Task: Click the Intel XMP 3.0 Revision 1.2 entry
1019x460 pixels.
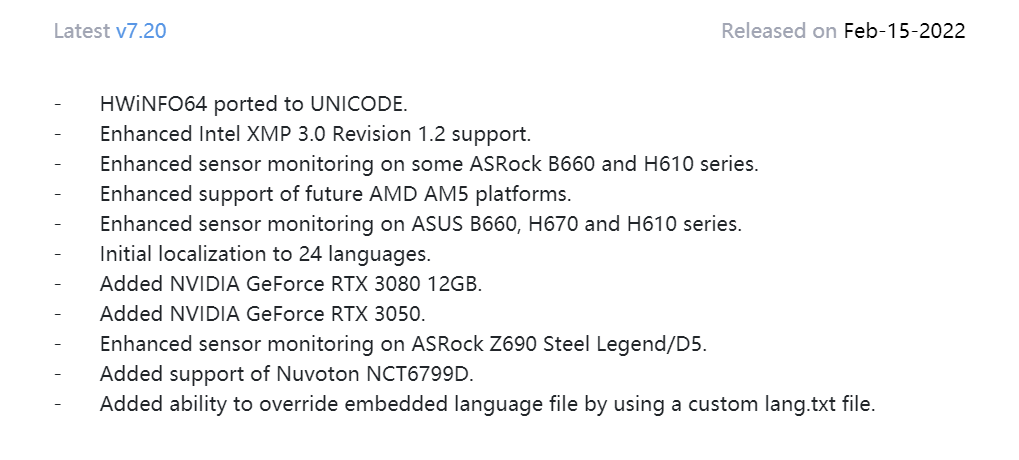Action: [x=315, y=134]
